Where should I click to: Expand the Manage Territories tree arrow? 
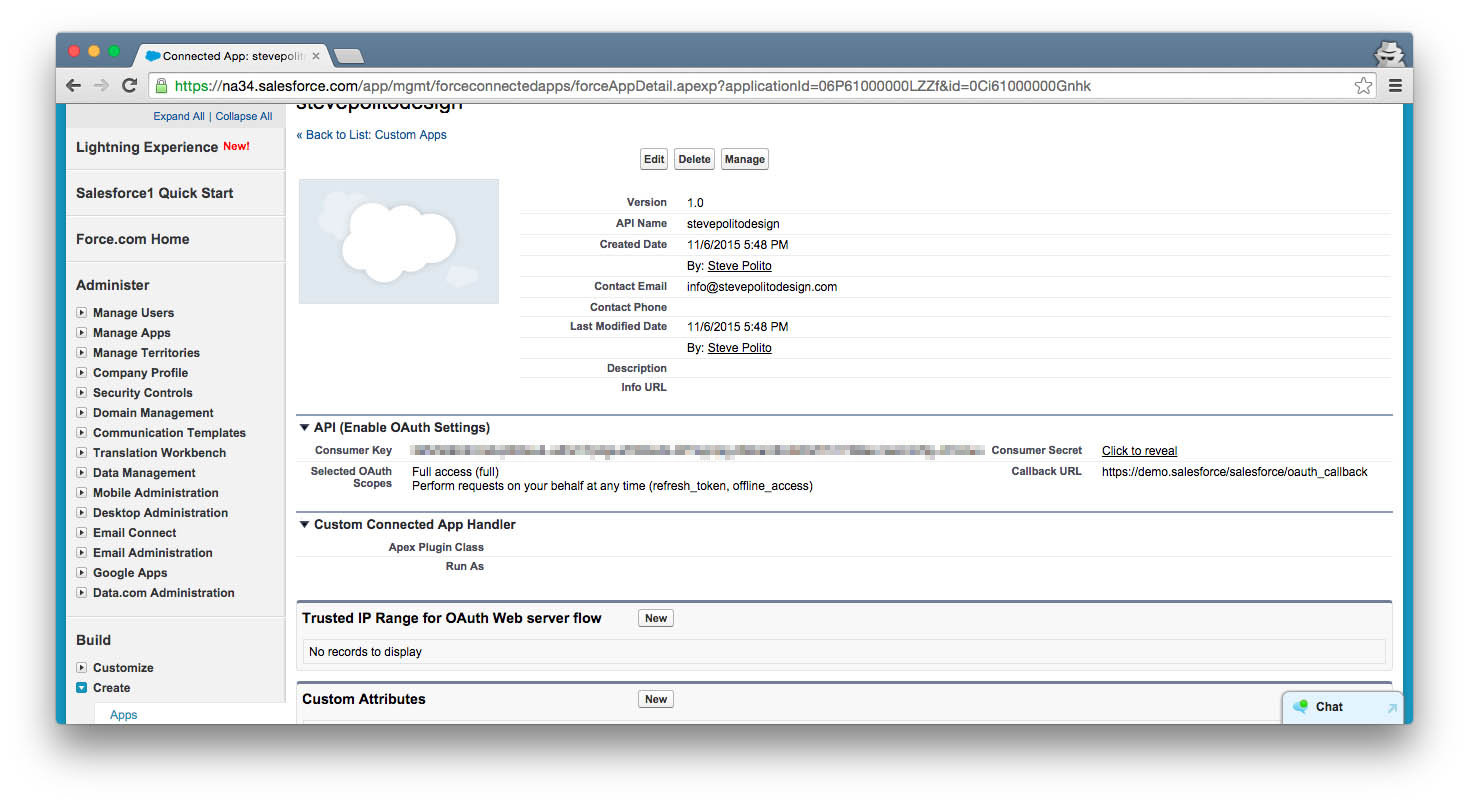coord(82,353)
